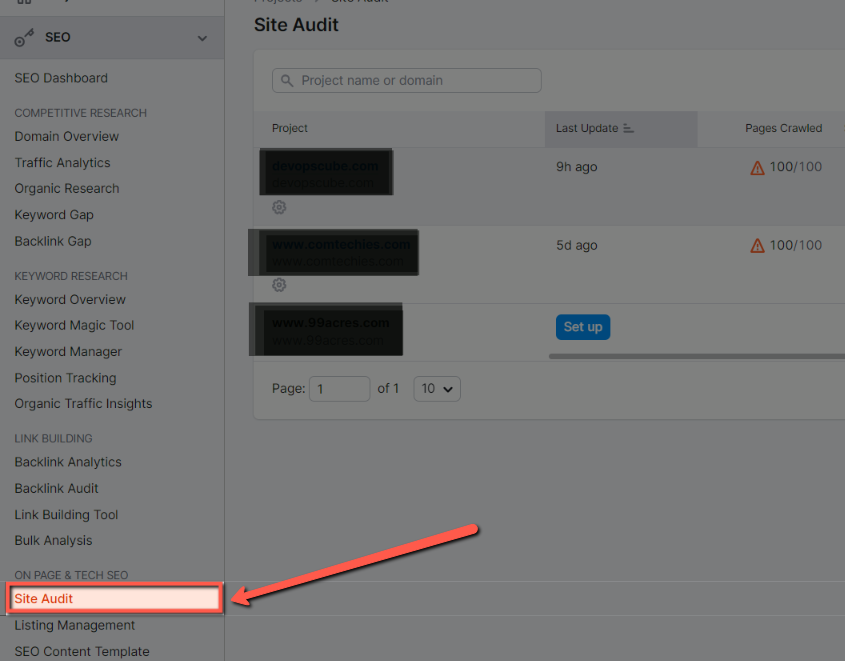Collapse the SEO section with its chevron
Image resolution: width=845 pixels, height=661 pixels.
(202, 37)
